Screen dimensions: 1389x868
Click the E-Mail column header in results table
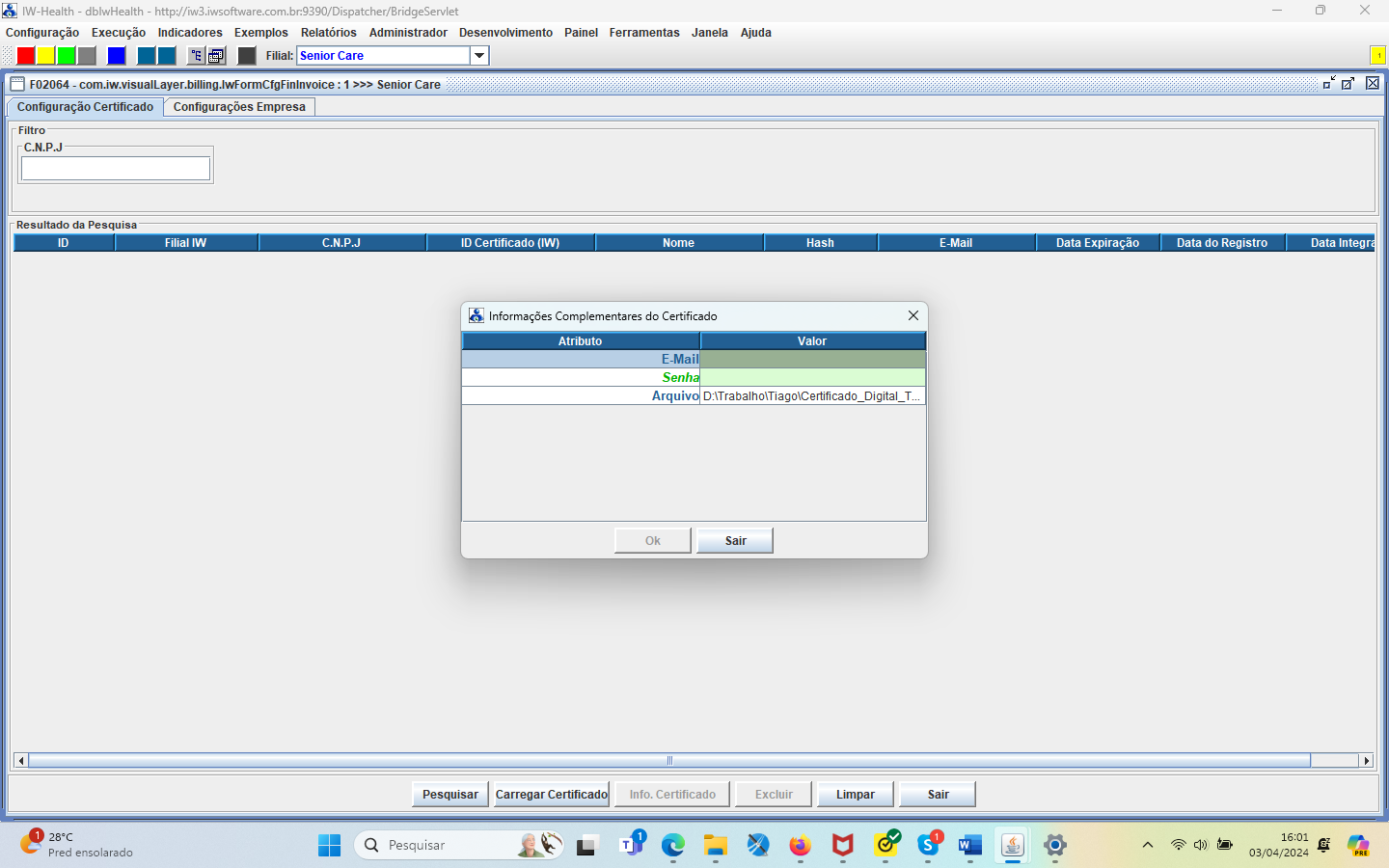tap(956, 243)
